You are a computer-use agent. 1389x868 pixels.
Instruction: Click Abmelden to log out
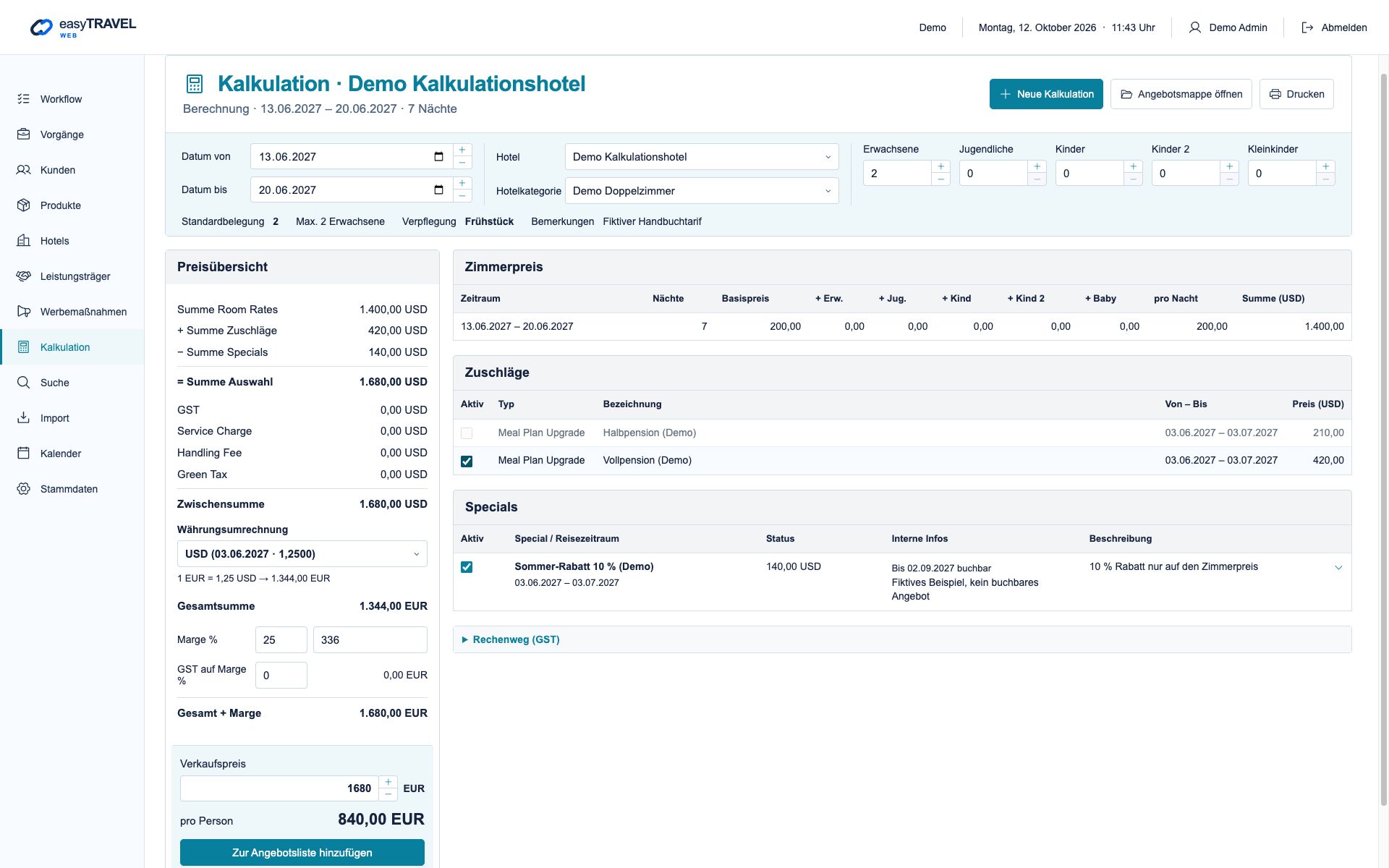[x=1334, y=27]
